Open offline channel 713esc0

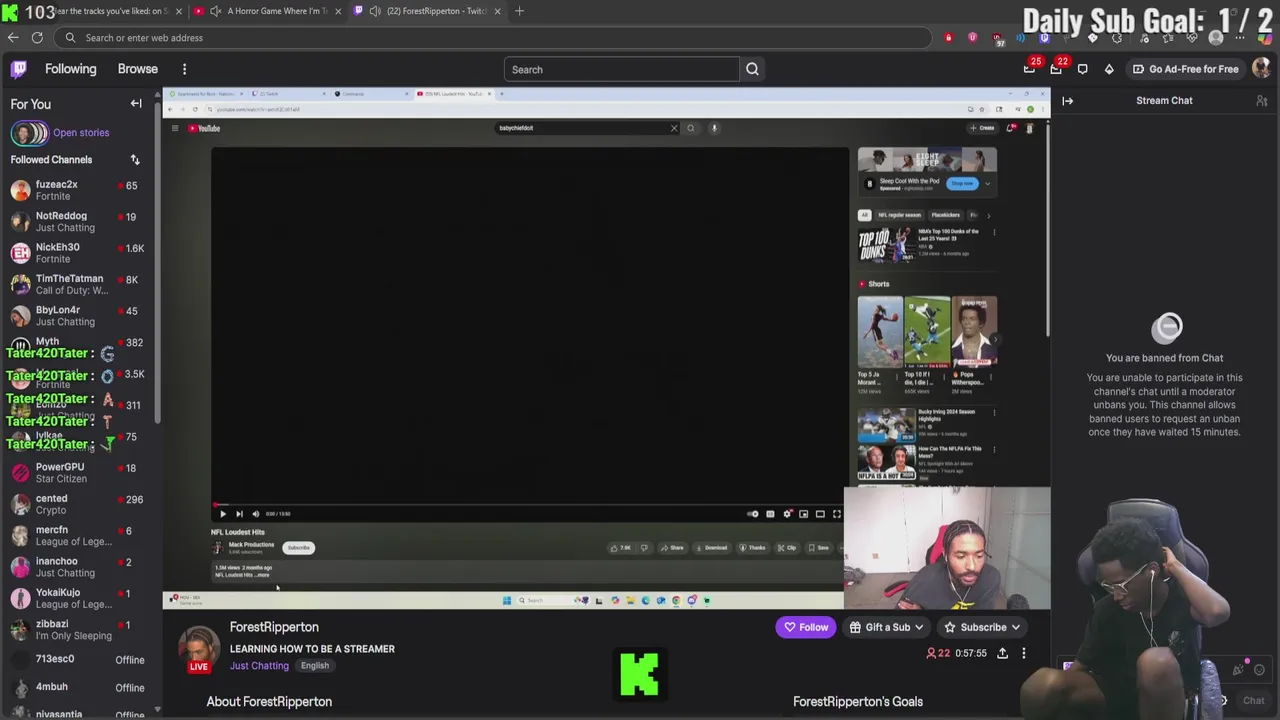(80, 660)
